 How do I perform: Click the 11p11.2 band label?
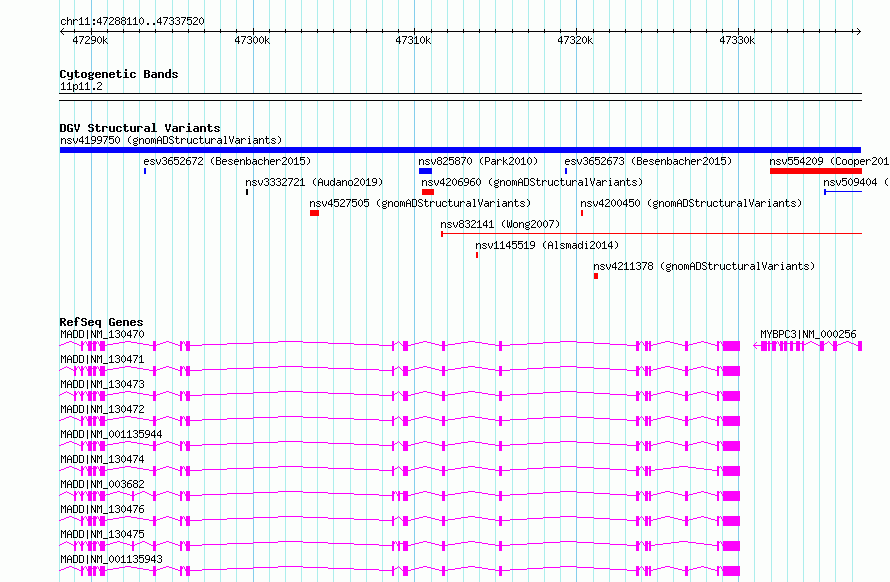(x=81, y=86)
